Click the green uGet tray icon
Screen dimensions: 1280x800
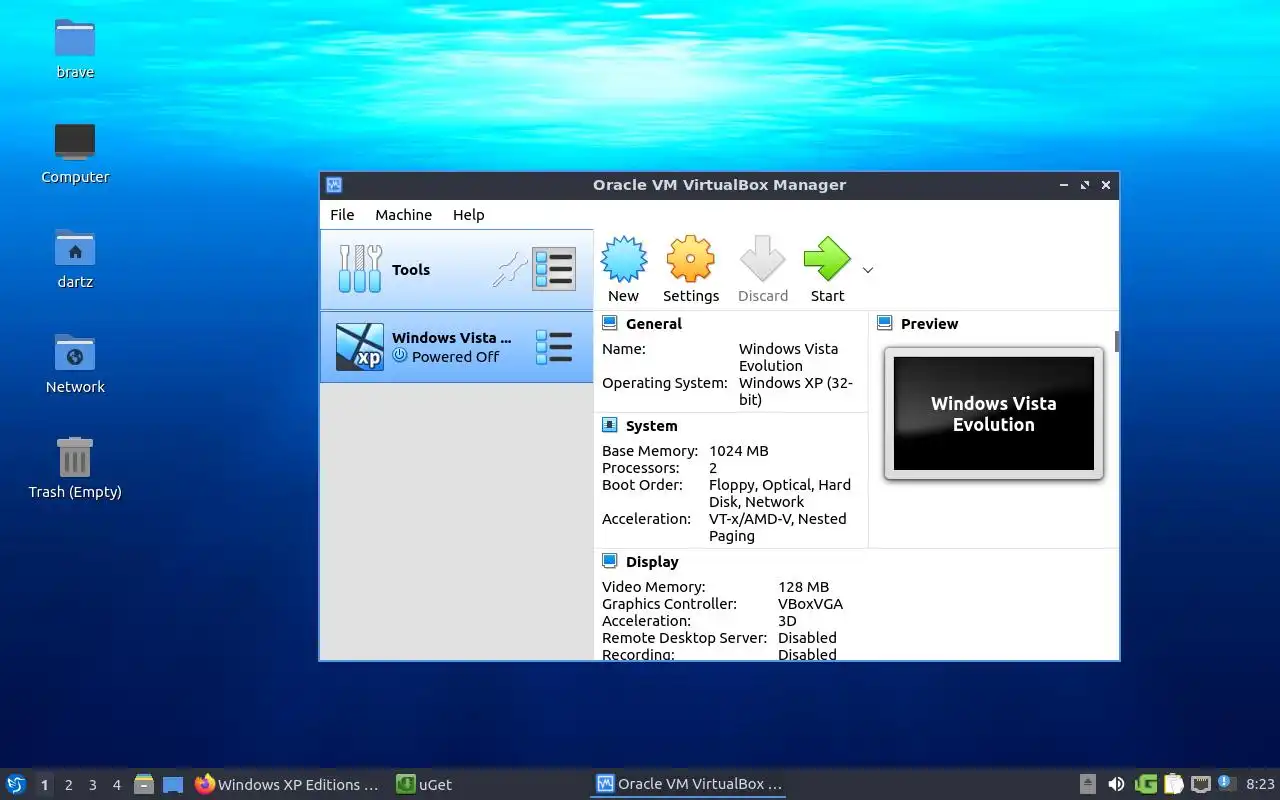(x=1146, y=785)
